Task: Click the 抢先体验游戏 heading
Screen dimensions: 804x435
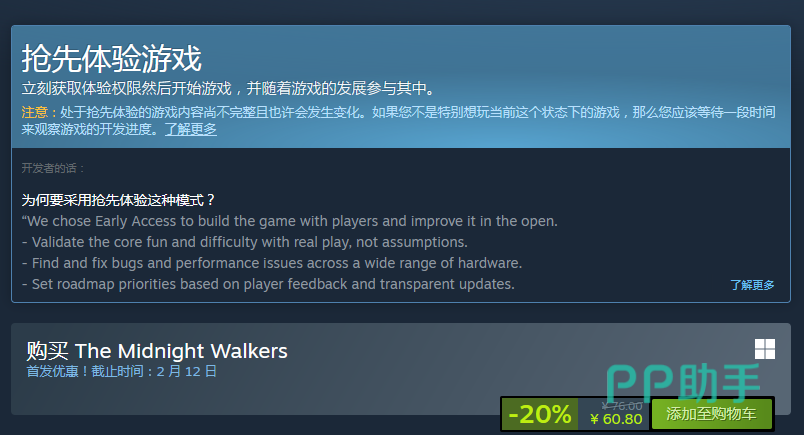Action: point(111,58)
